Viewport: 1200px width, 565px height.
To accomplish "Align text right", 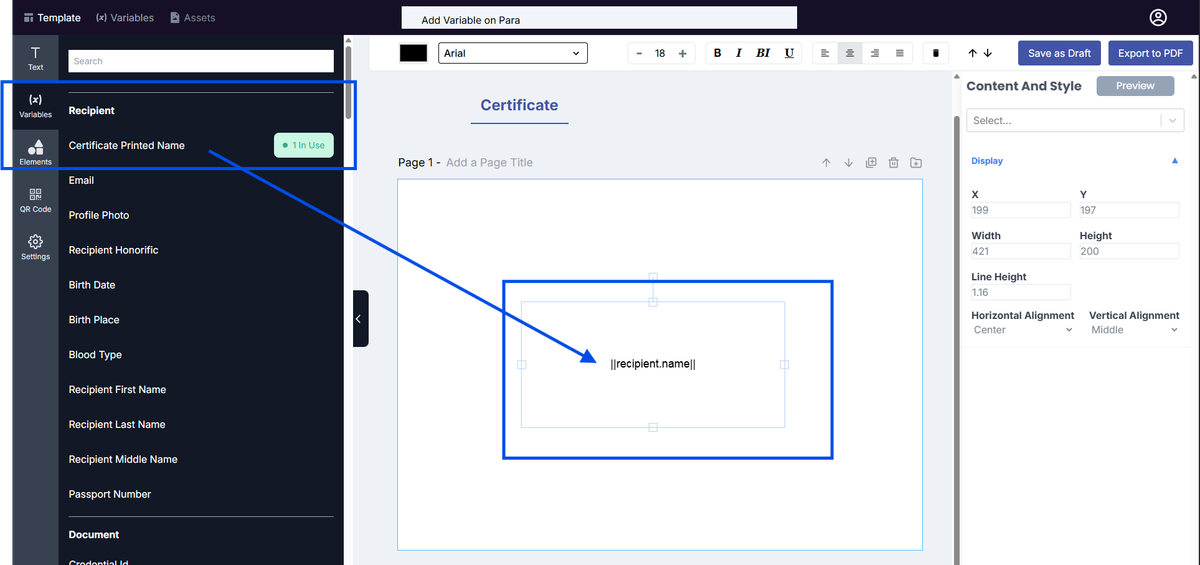I will [875, 53].
